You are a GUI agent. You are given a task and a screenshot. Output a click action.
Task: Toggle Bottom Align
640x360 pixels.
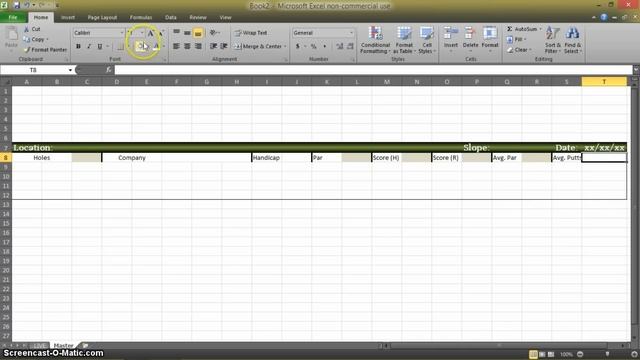pyautogui.click(x=198, y=33)
